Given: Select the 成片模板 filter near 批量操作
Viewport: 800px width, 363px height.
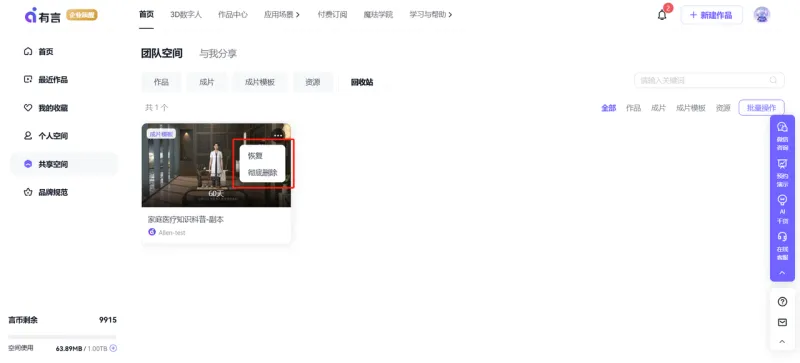Looking at the screenshot, I should [691, 108].
